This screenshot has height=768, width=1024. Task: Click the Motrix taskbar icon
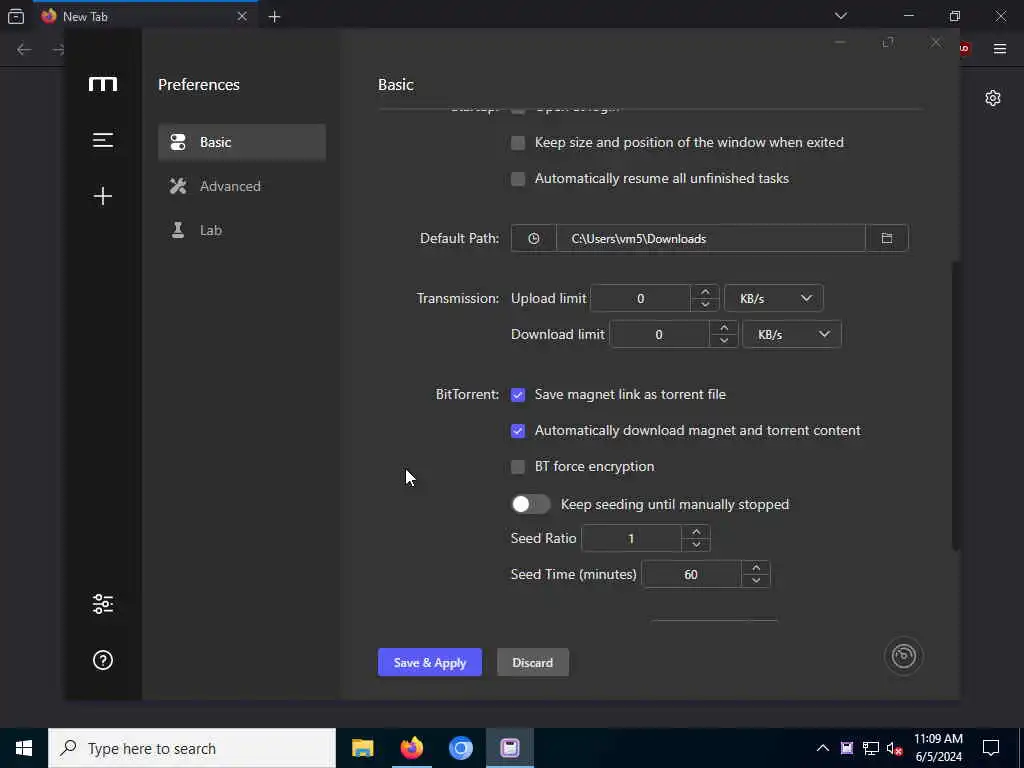[x=510, y=748]
